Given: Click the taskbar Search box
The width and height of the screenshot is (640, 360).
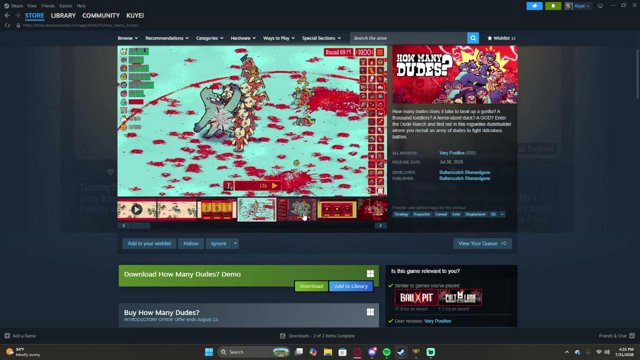Looking at the screenshot, I should coord(253,352).
